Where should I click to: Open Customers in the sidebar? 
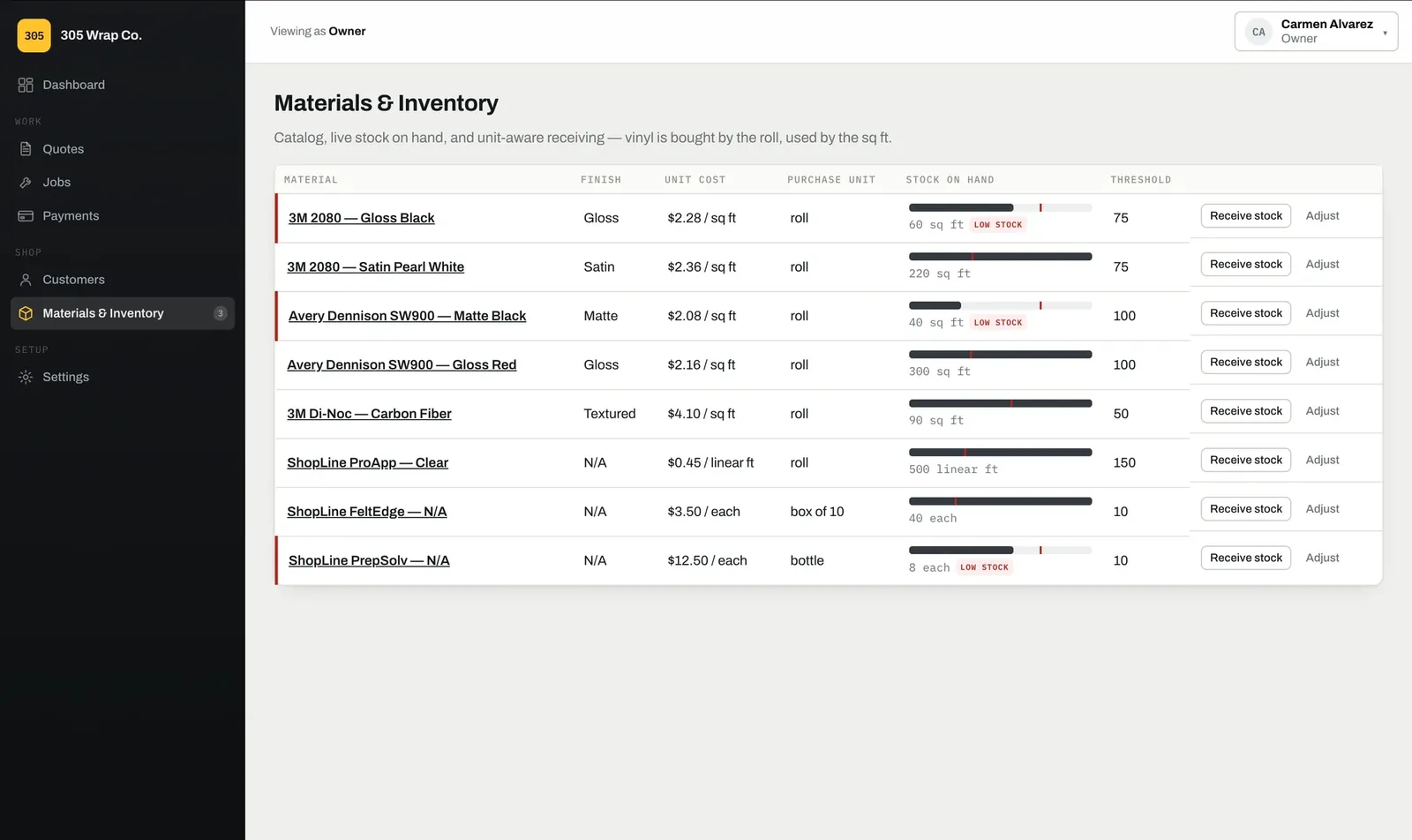[x=123, y=280]
